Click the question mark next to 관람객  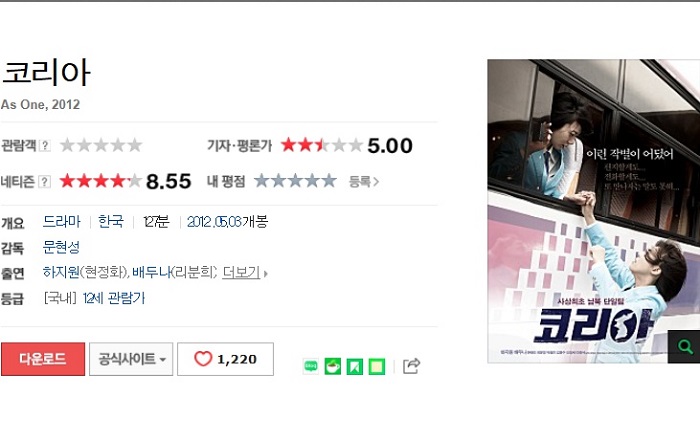45,145
